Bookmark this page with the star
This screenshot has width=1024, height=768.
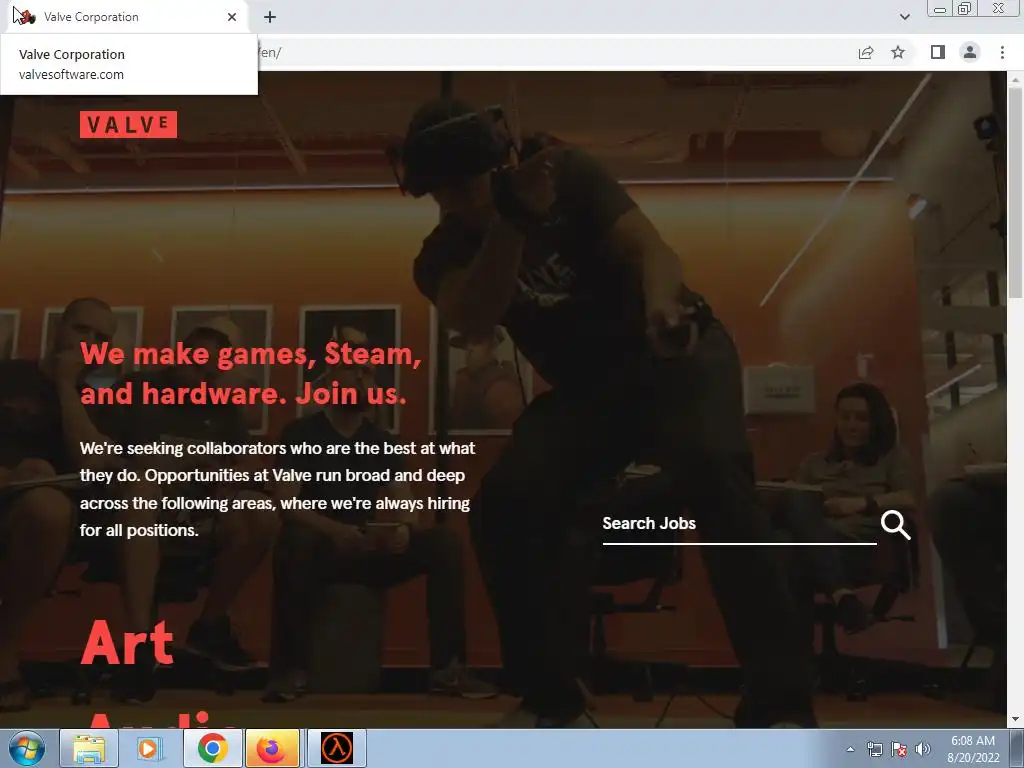coord(898,52)
